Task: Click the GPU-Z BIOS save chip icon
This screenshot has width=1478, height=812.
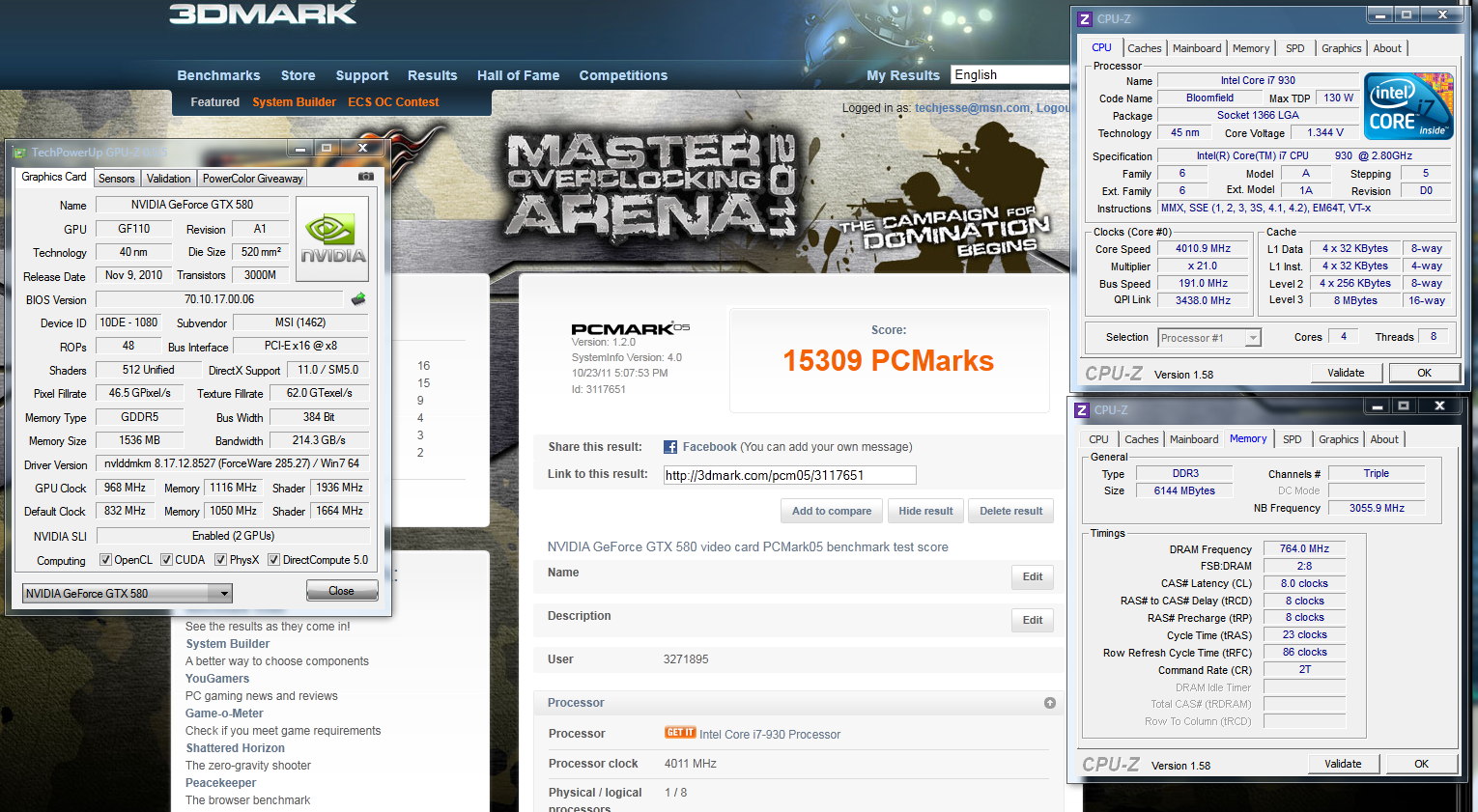Action: point(358,299)
